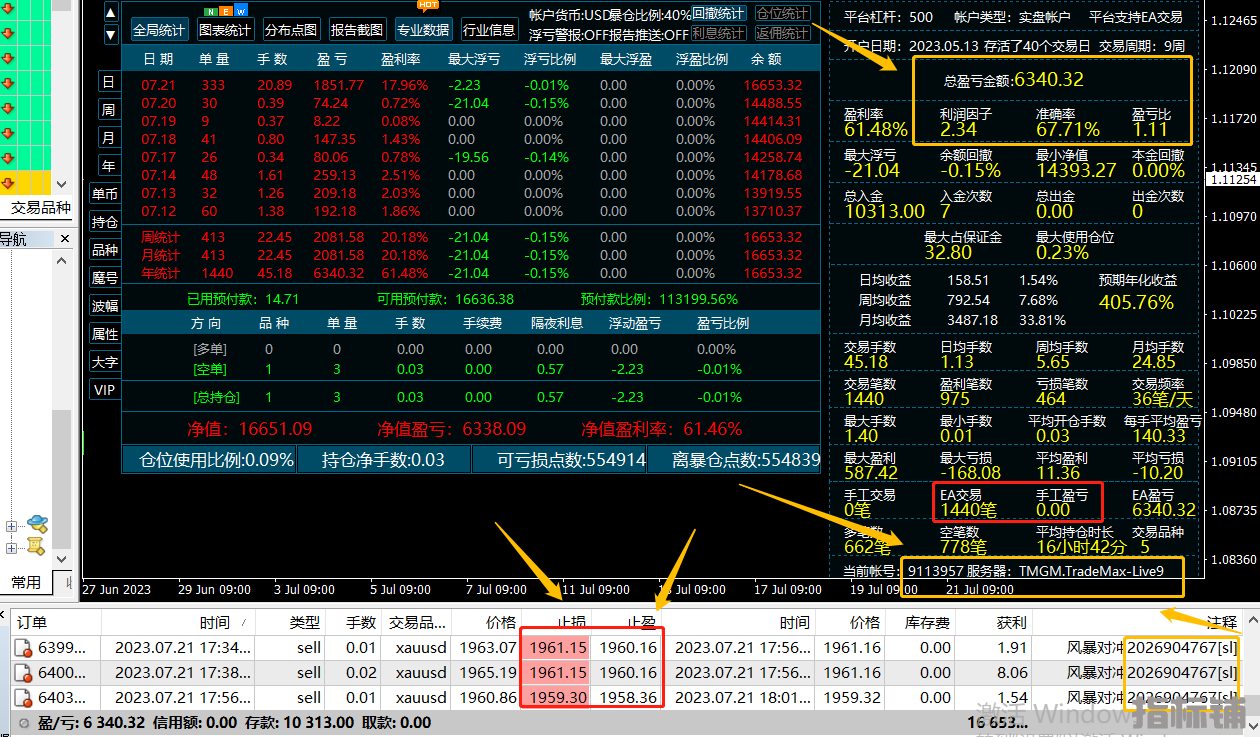Switch to 月 monthly view tab
The height and width of the screenshot is (737, 1260).
coord(108,138)
